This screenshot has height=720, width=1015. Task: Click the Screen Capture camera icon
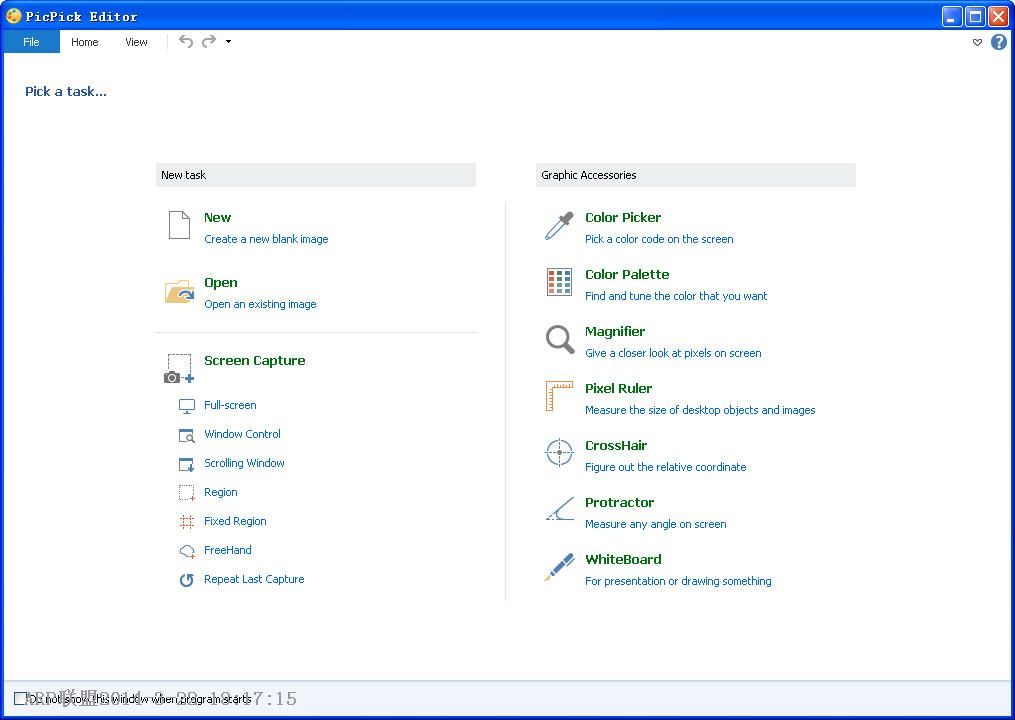coord(179,368)
